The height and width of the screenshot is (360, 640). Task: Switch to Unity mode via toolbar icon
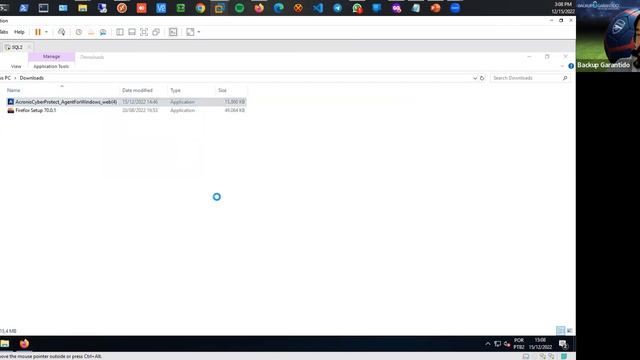click(x=156, y=32)
